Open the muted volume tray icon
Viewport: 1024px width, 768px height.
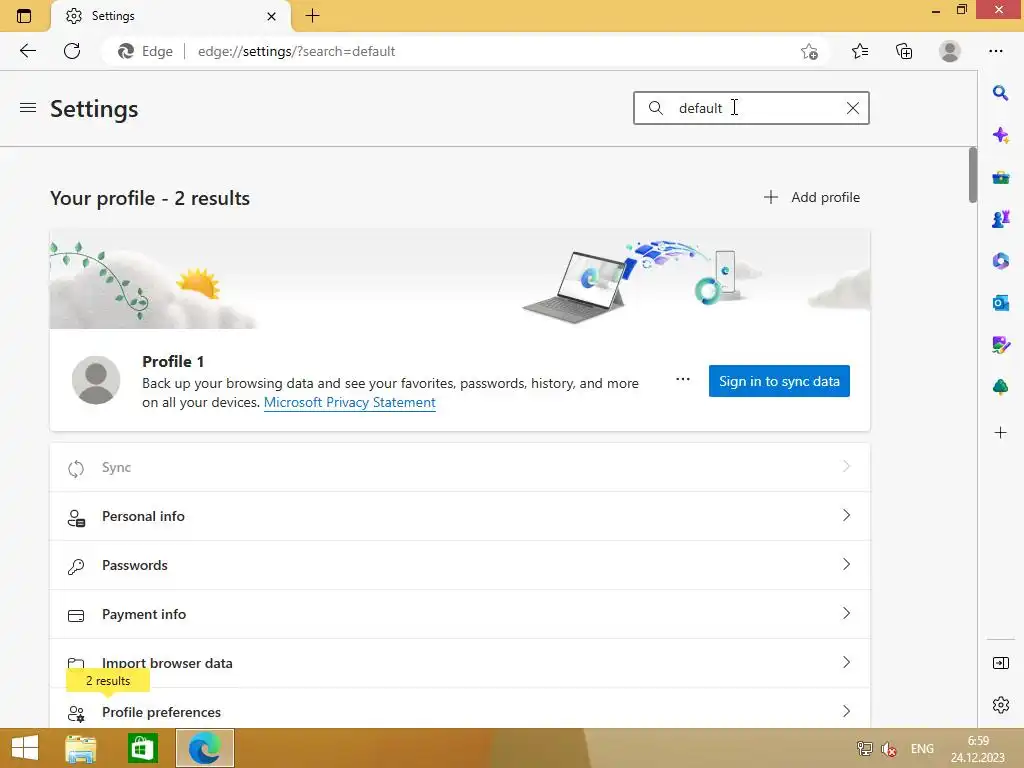[x=888, y=748]
